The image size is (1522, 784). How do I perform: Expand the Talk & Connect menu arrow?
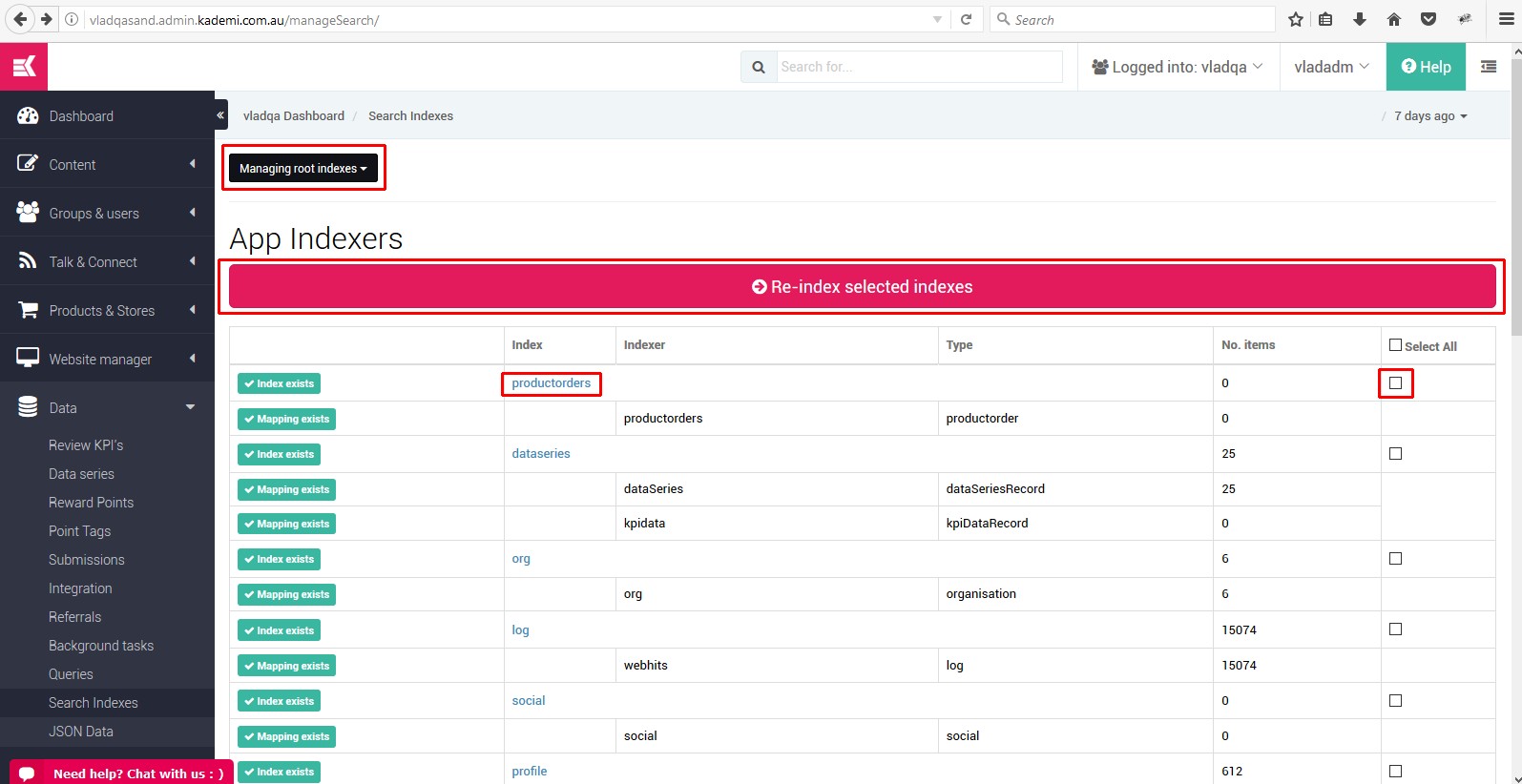click(x=193, y=260)
